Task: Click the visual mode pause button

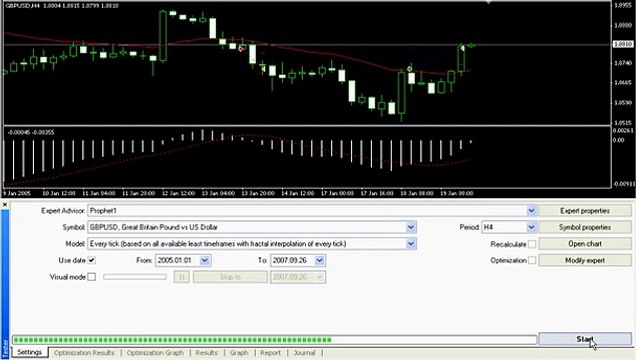Action: click(181, 277)
